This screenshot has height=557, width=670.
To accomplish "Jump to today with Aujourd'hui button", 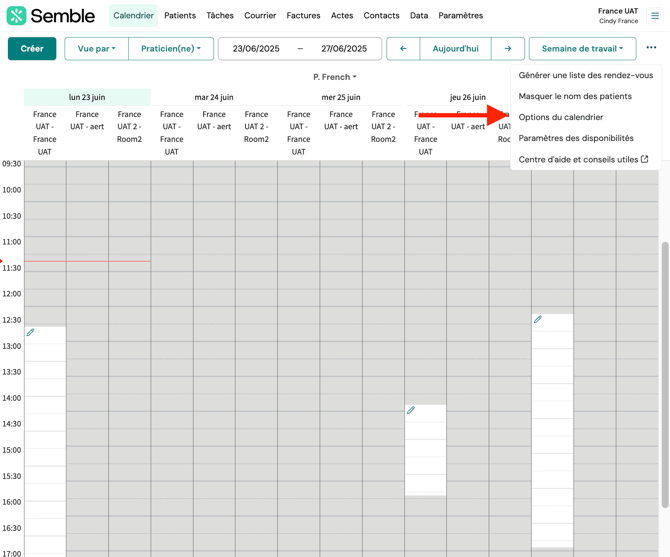I will tap(455, 48).
